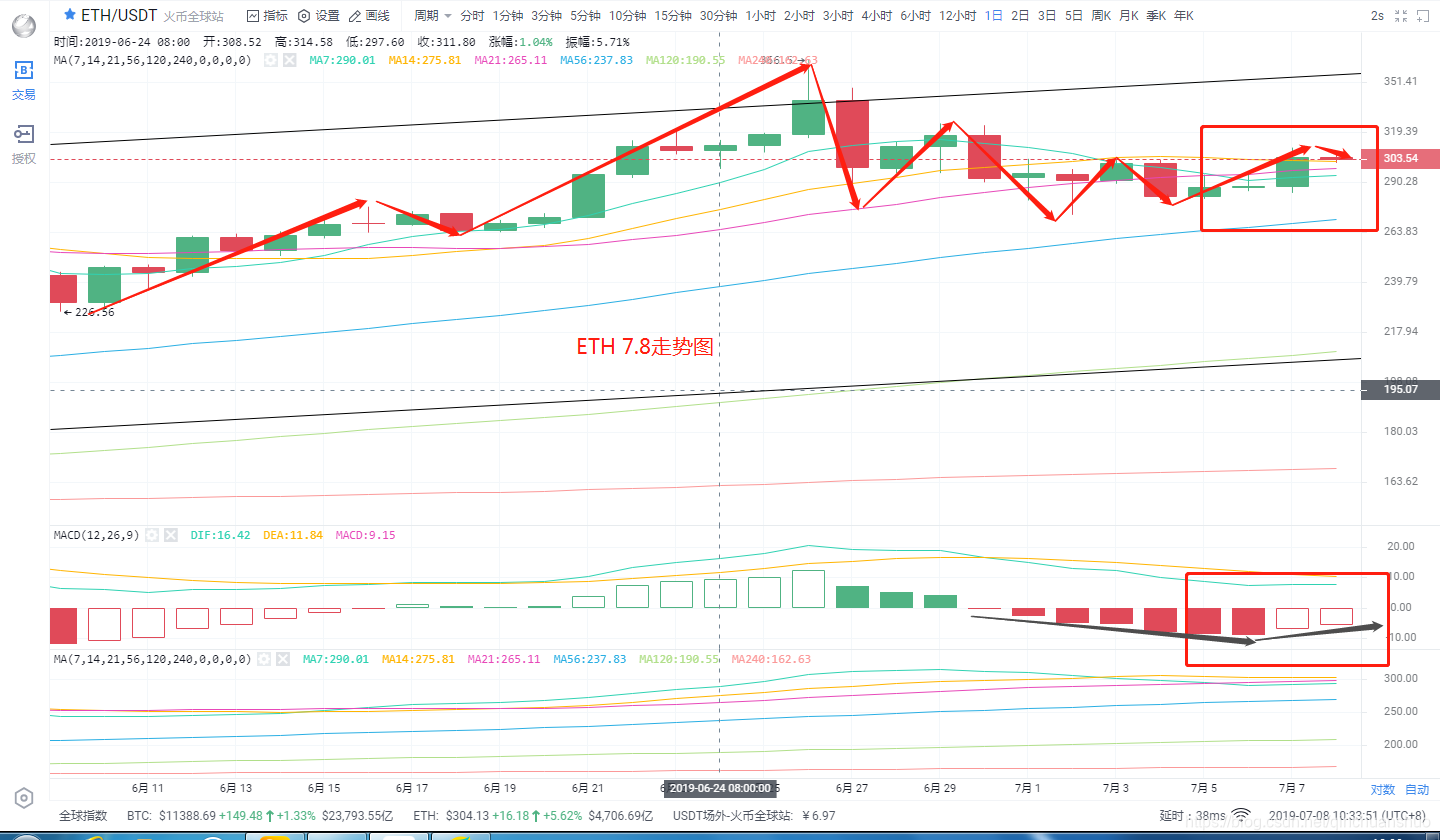Click the 303.54 current price tag
The width and height of the screenshot is (1440, 840).
coord(1400,158)
